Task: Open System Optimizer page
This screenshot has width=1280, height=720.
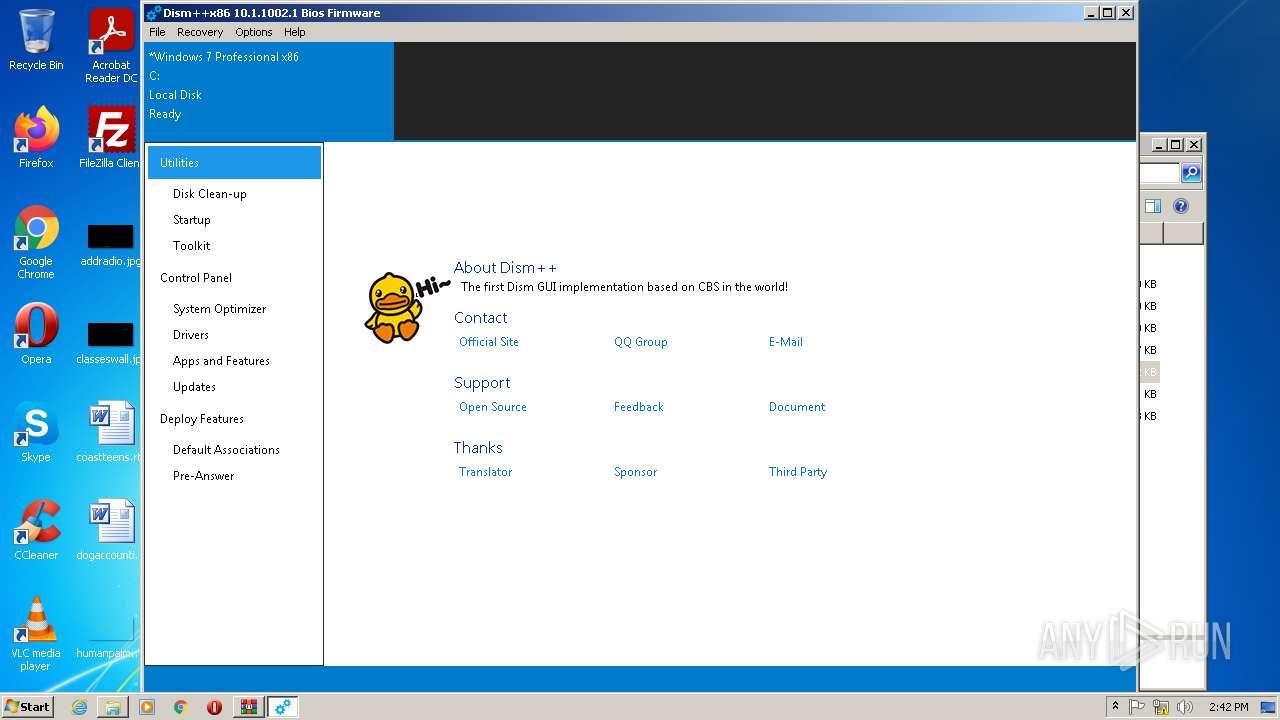Action: pos(219,309)
